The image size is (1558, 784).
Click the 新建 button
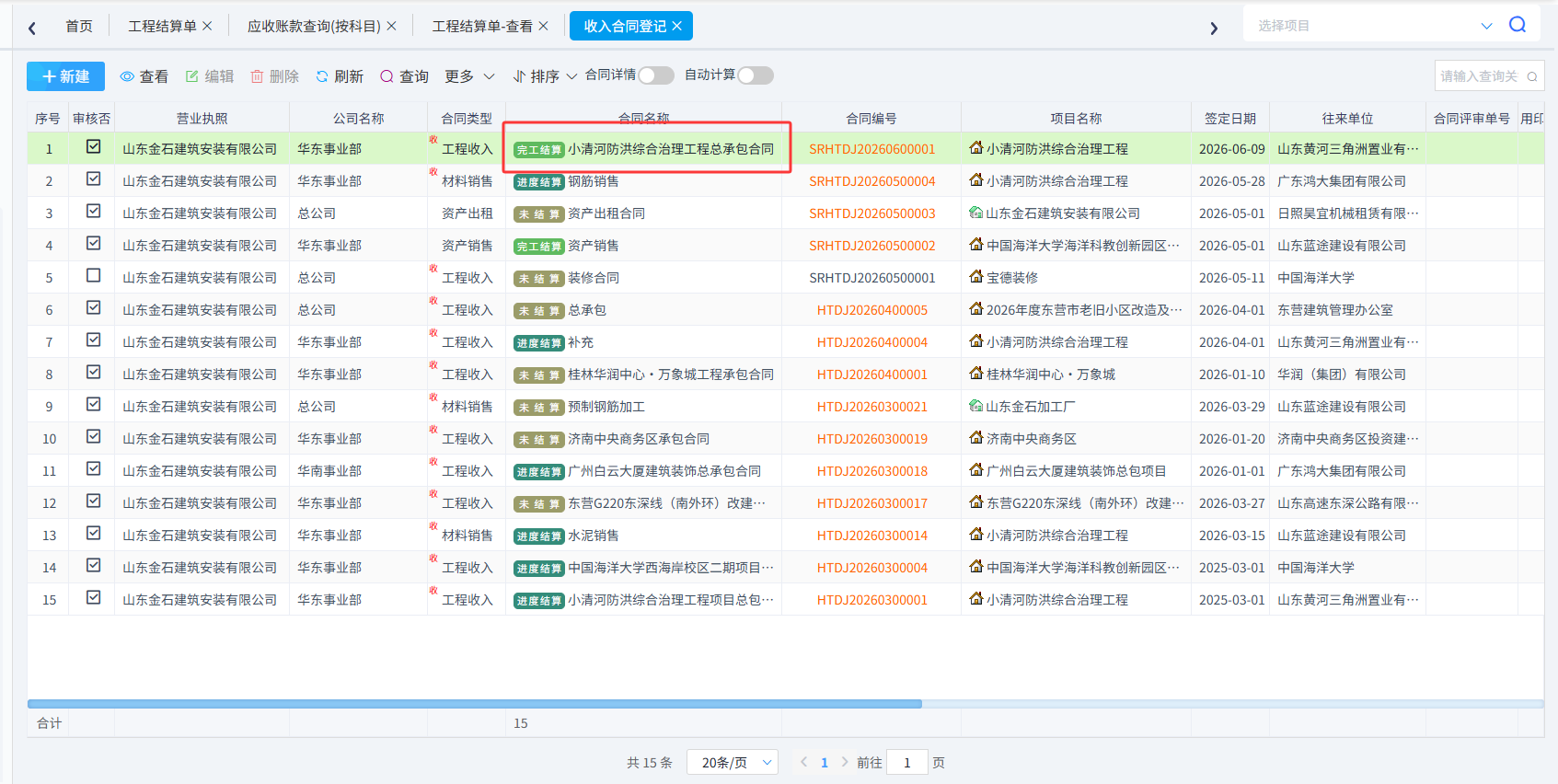point(65,76)
